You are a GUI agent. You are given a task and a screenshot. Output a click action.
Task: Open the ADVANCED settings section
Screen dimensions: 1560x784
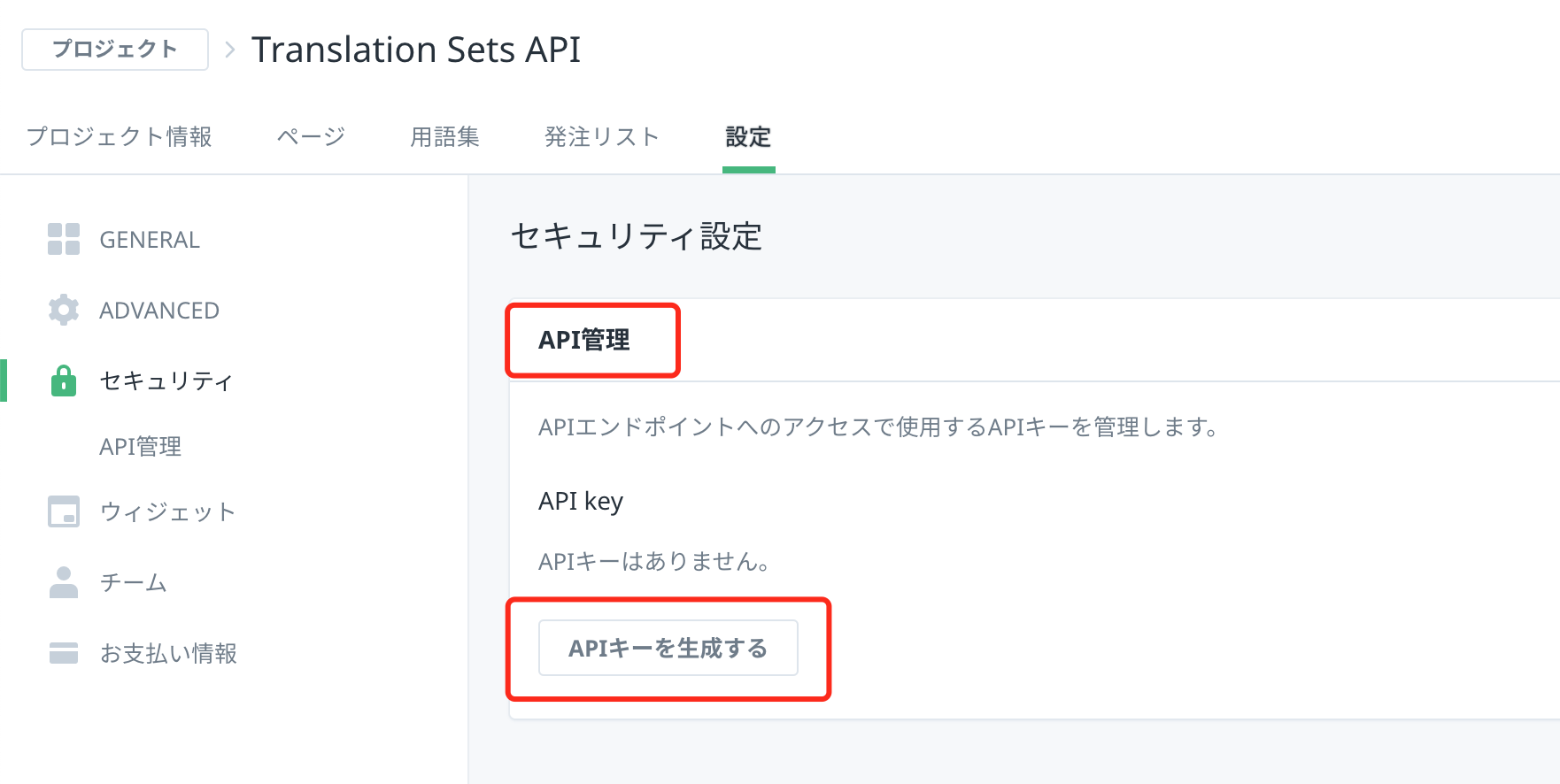159,311
